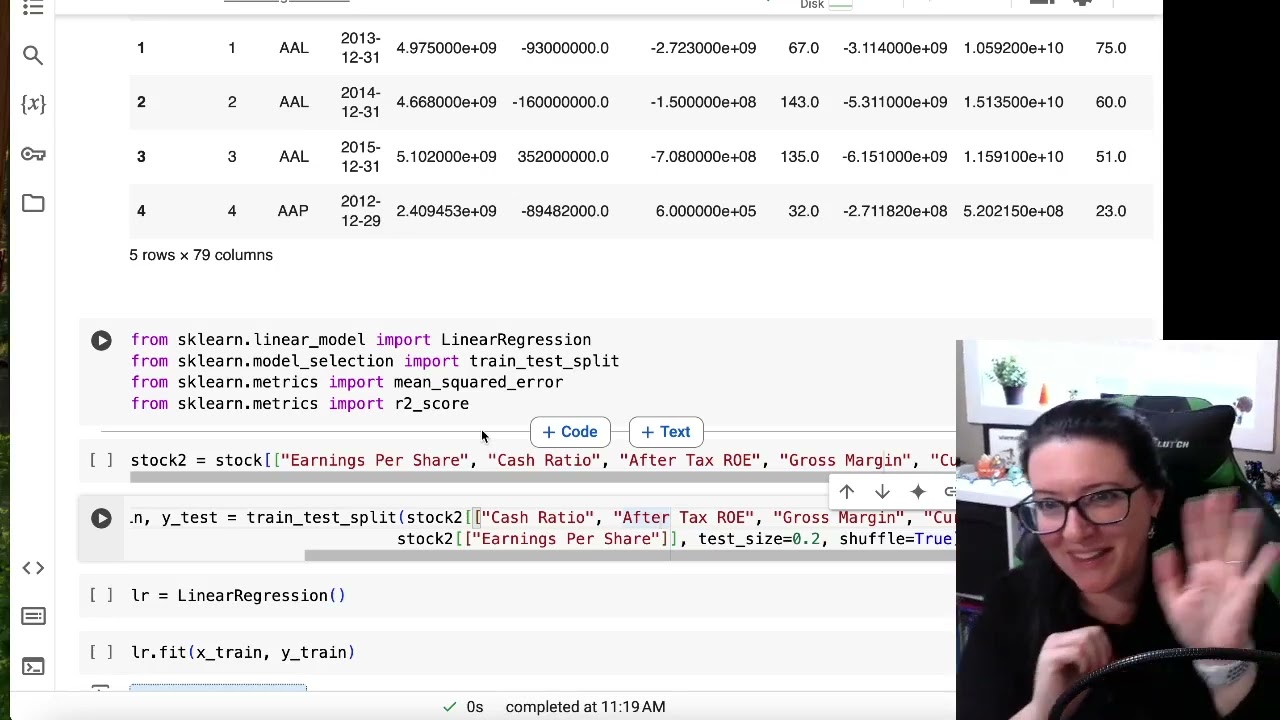Click the 1.513500e+10 table value
The width and height of the screenshot is (1280, 720).
[1013, 102]
